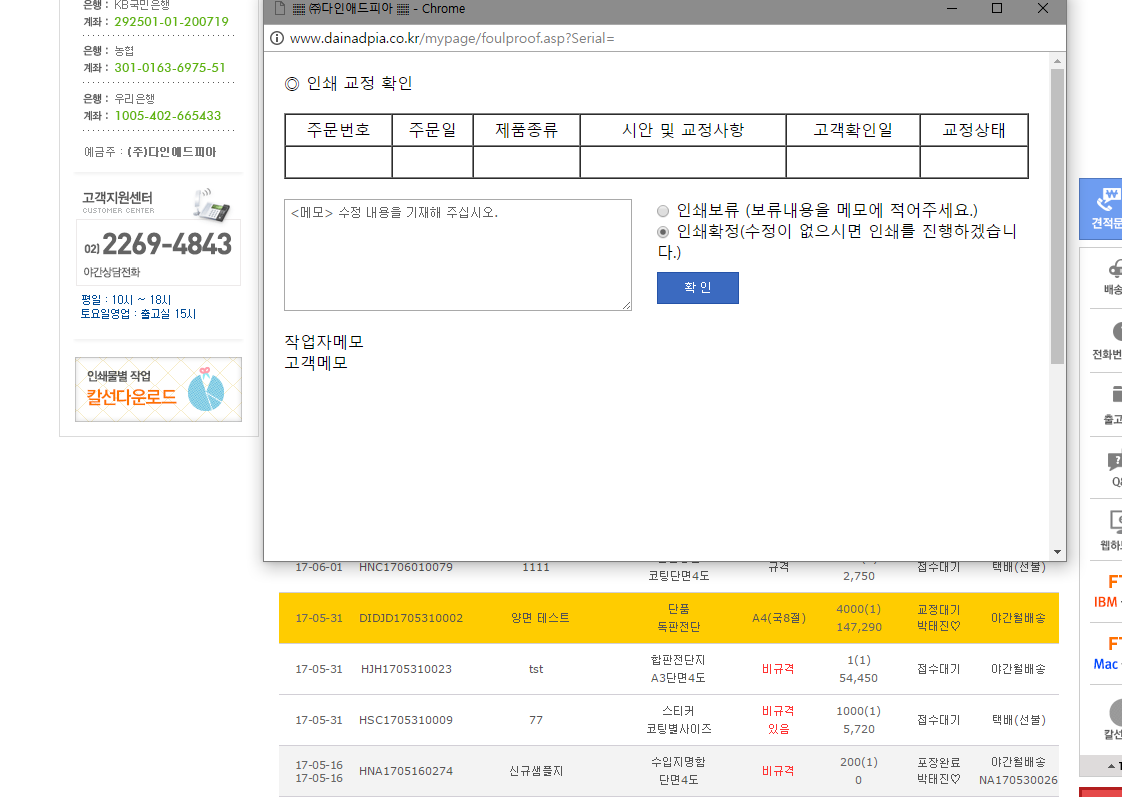Click the 전화번호 phone icon in right sidebar
This screenshot has height=797, width=1122.
coord(1111,340)
